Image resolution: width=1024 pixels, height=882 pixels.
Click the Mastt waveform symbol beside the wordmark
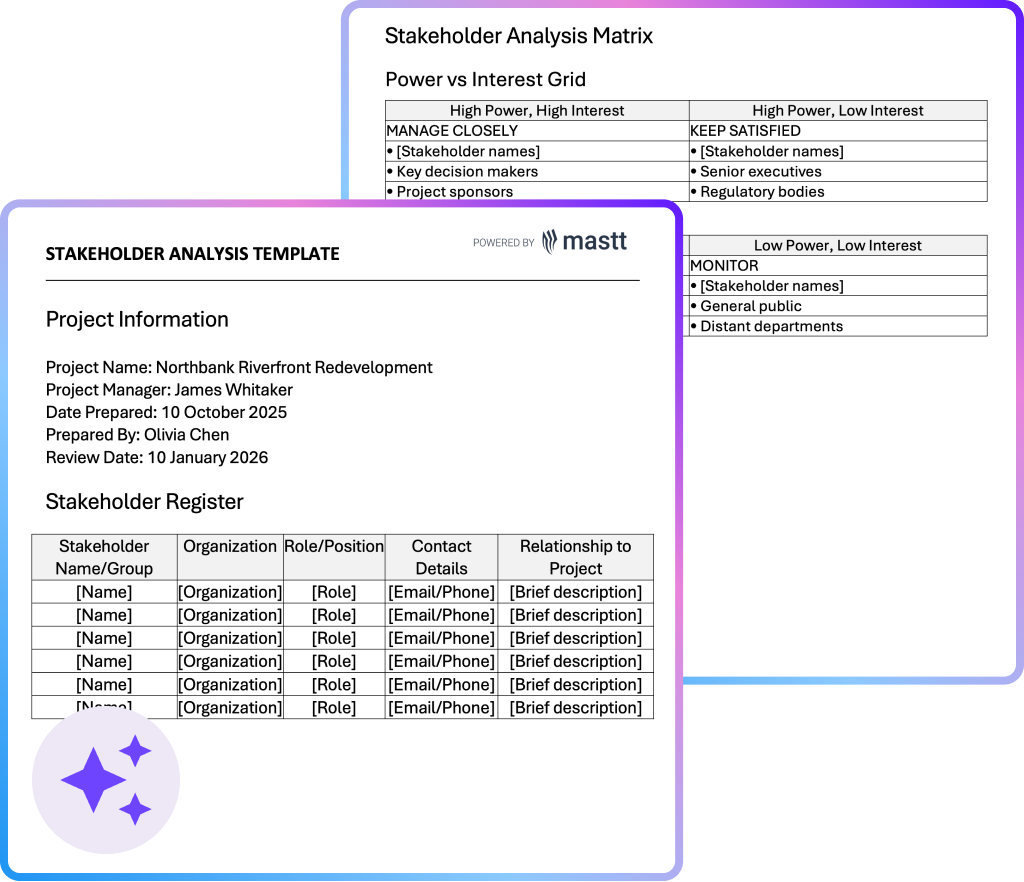(550, 241)
